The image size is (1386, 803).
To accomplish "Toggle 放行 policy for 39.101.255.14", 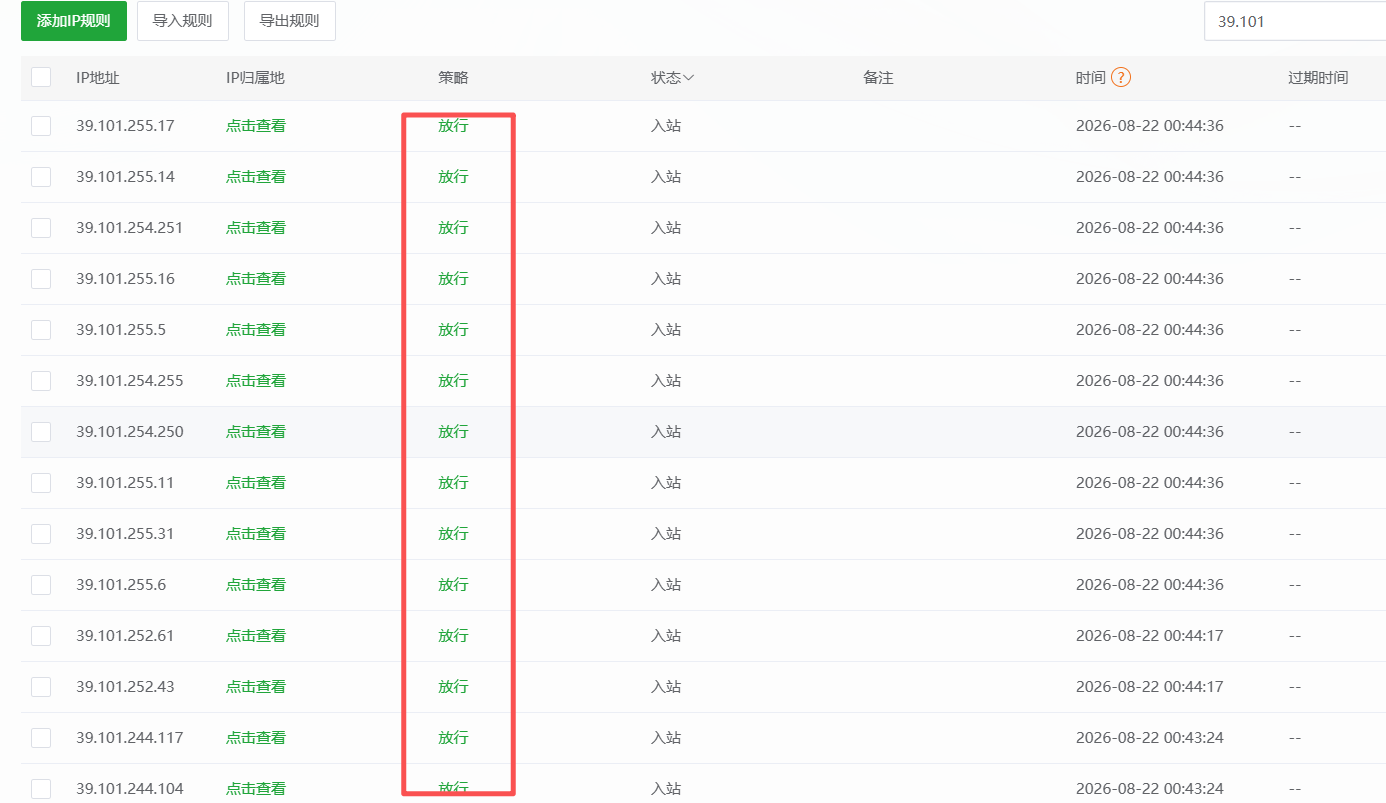I will (x=453, y=177).
